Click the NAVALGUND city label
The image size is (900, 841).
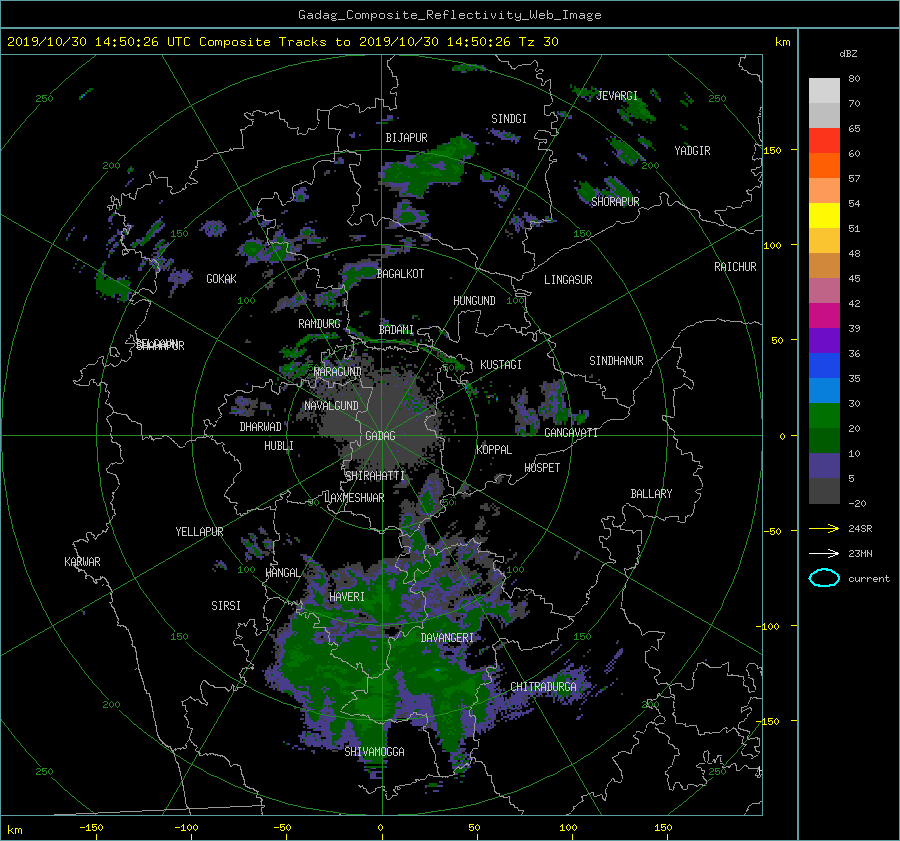point(331,406)
